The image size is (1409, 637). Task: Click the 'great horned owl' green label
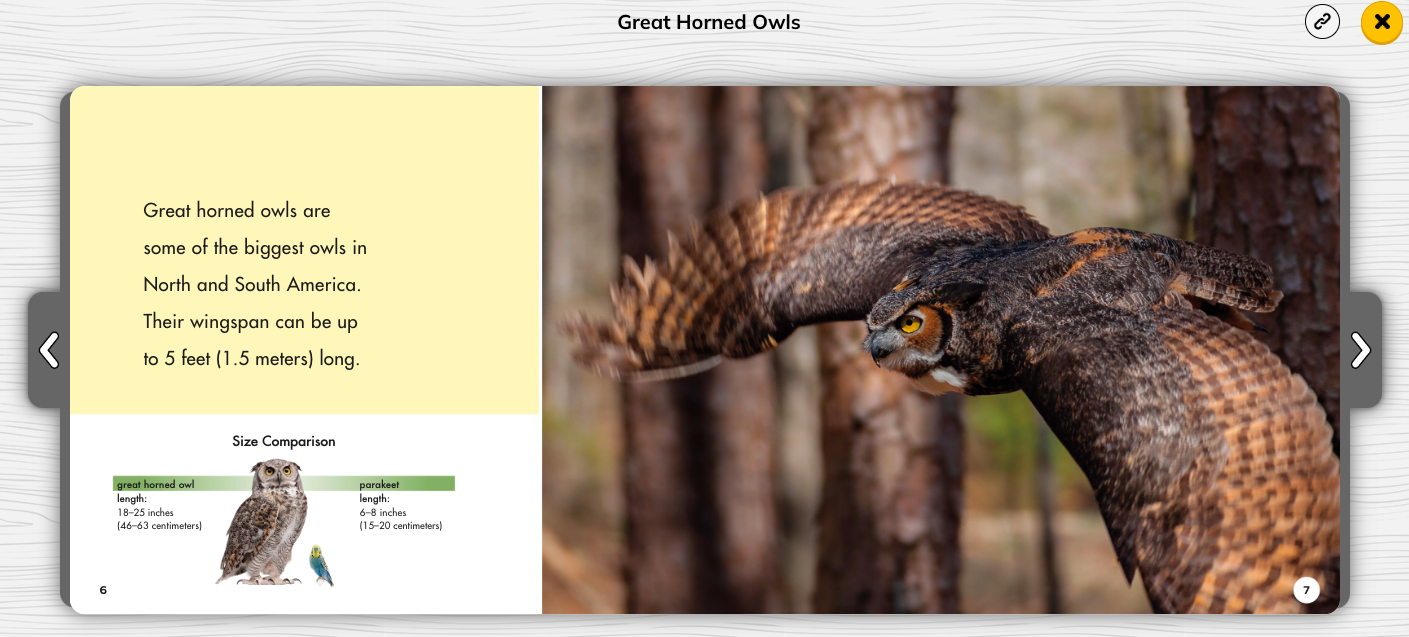(156, 485)
